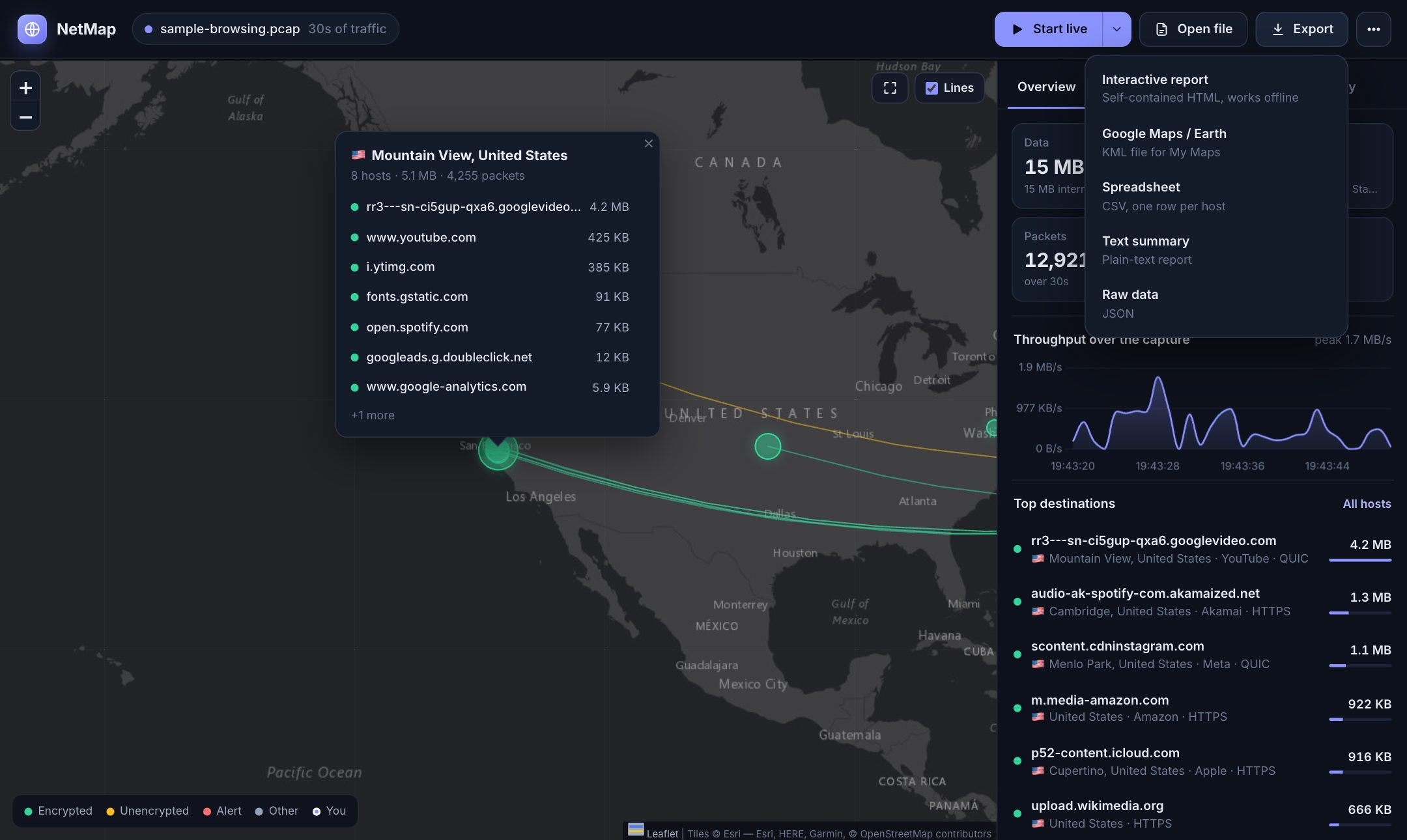Viewport: 1407px width, 840px height.
Task: Select googlevideo.com host row in popup
Action: [x=490, y=207]
